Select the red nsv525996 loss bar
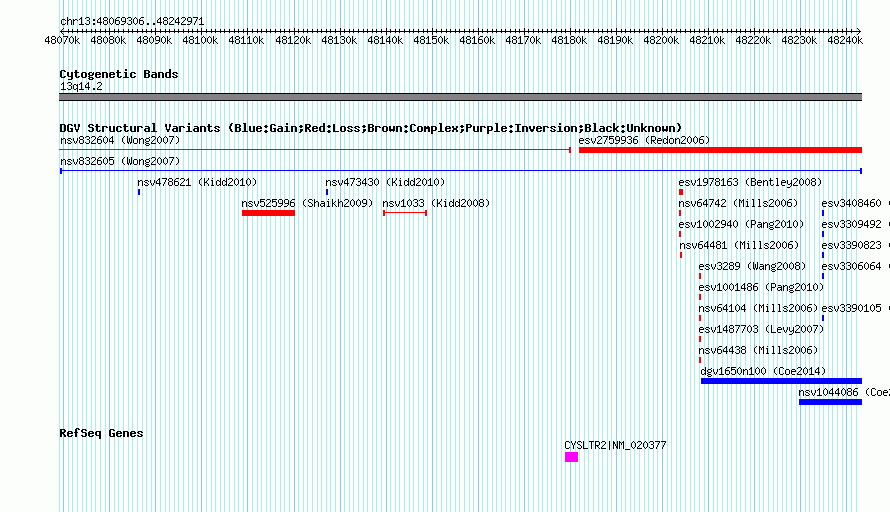 click(268, 213)
